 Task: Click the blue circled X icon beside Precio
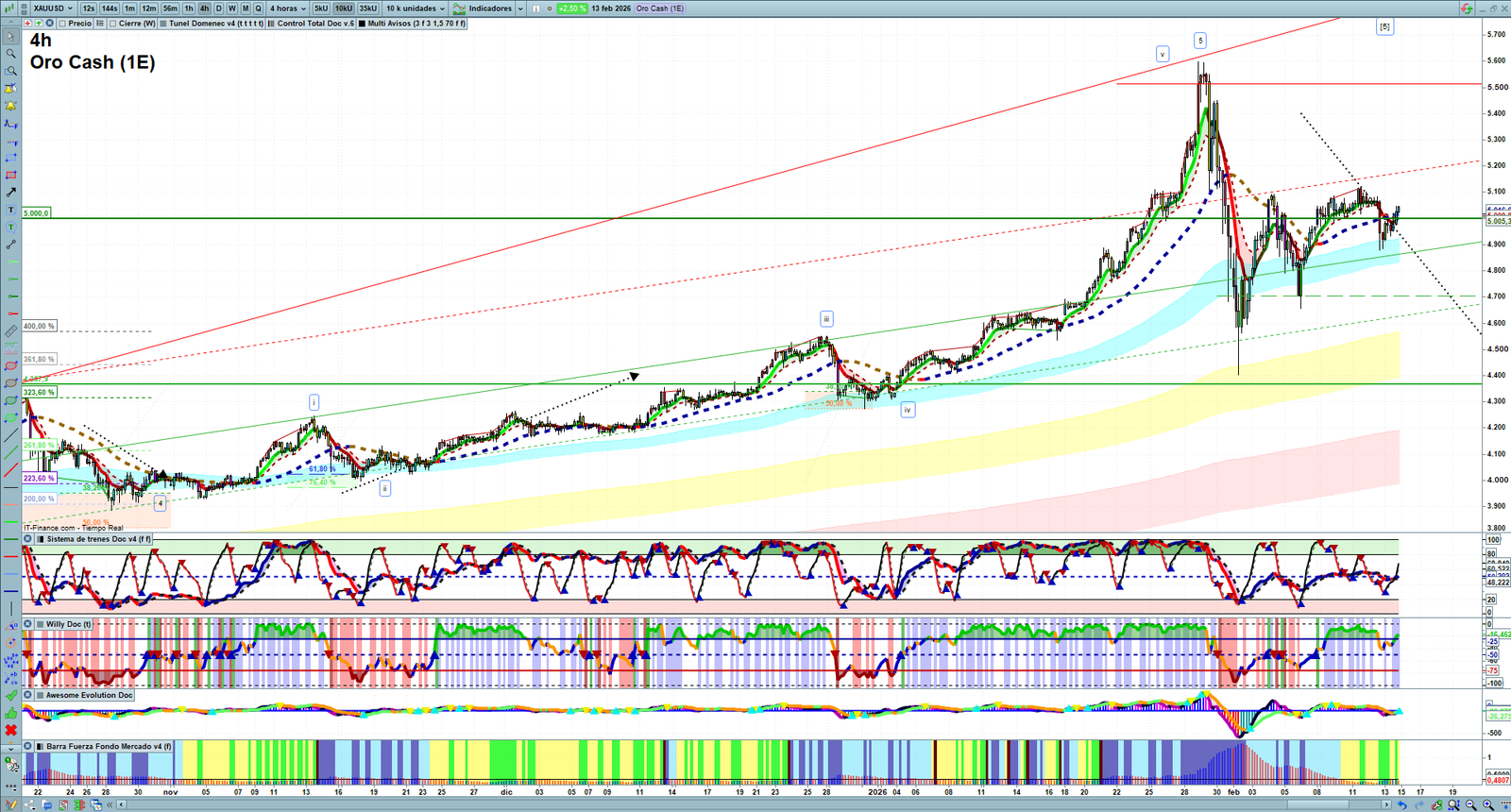pos(49,24)
